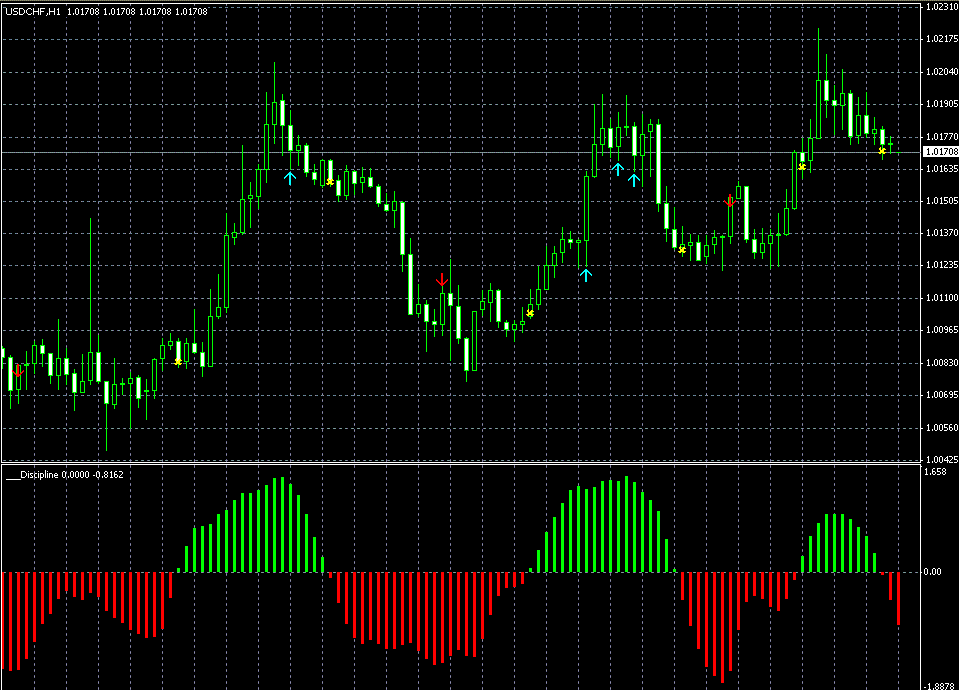Click indicator scale value 1.658
The height and width of the screenshot is (690, 959).
pos(935,472)
